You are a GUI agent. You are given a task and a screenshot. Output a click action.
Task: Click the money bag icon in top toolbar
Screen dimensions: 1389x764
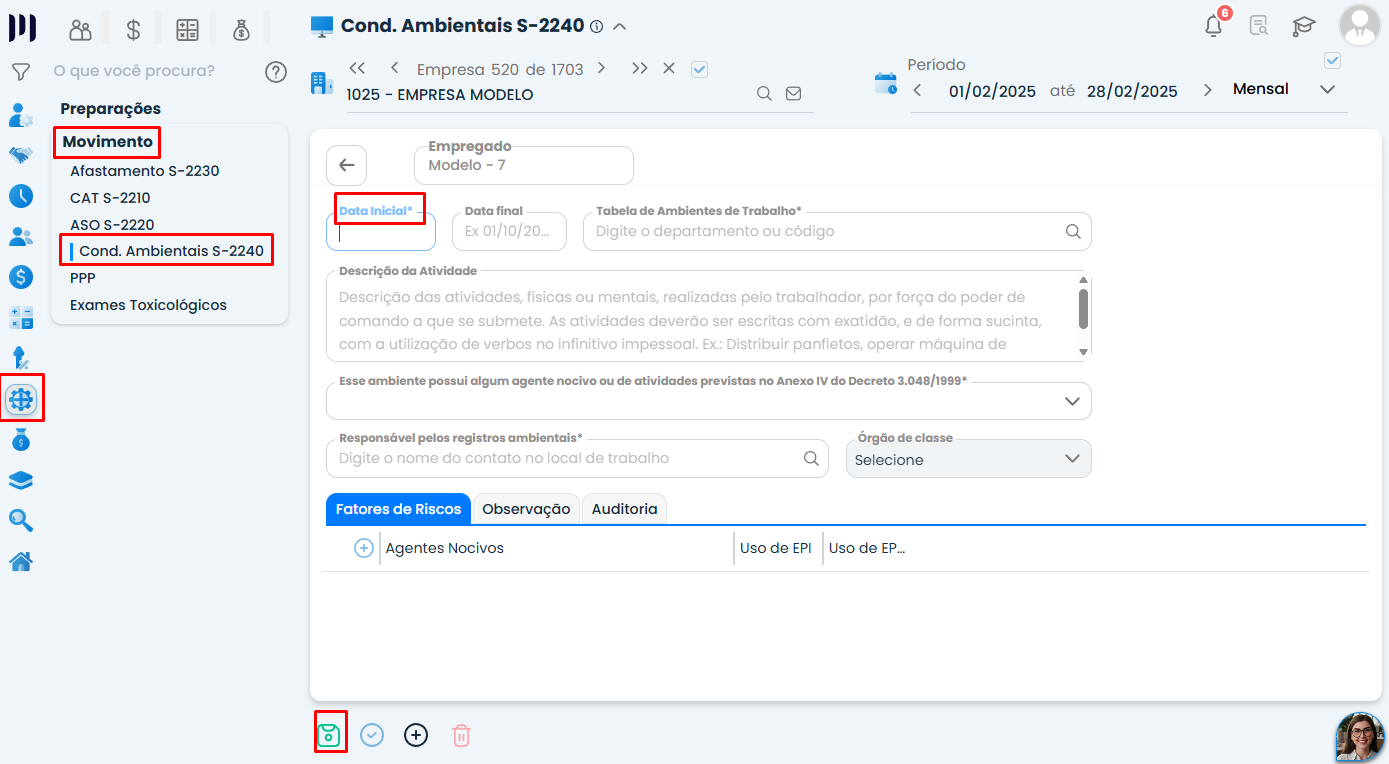(x=241, y=30)
